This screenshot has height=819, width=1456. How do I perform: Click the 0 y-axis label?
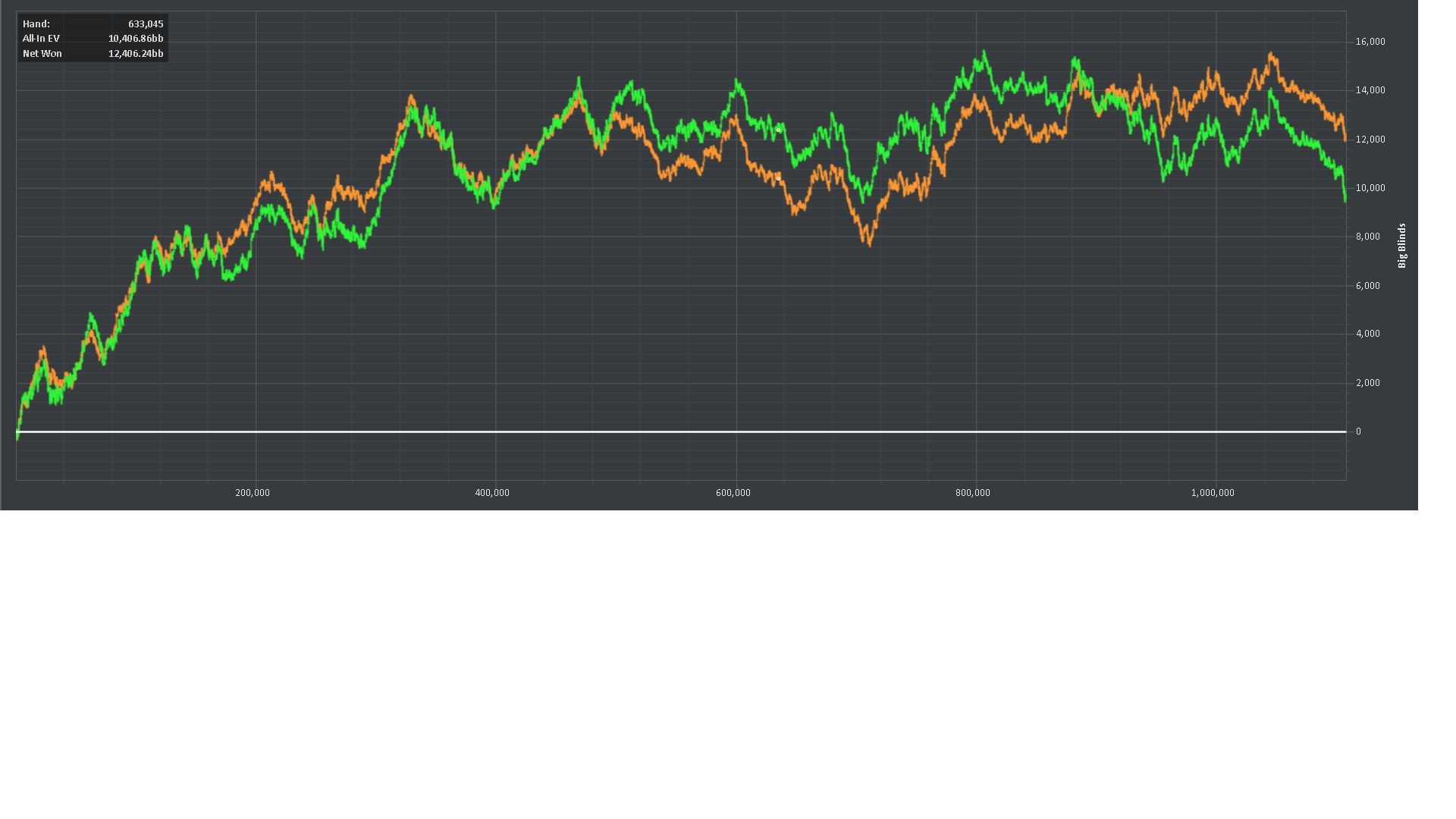point(1358,431)
